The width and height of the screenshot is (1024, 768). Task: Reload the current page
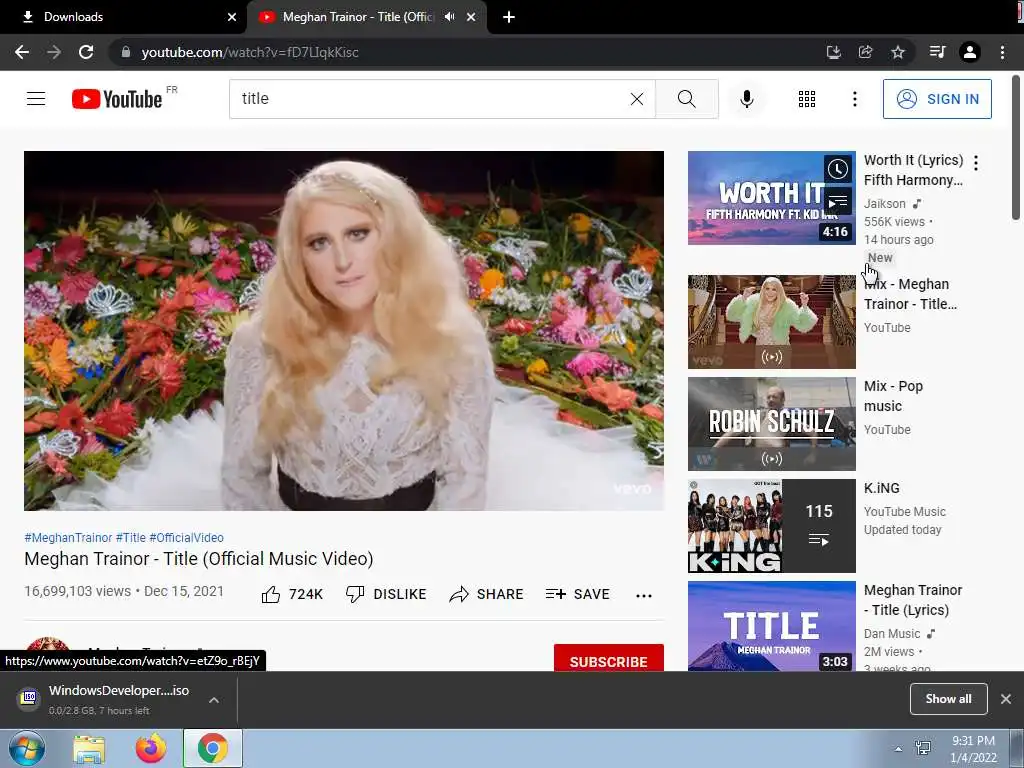(x=86, y=52)
